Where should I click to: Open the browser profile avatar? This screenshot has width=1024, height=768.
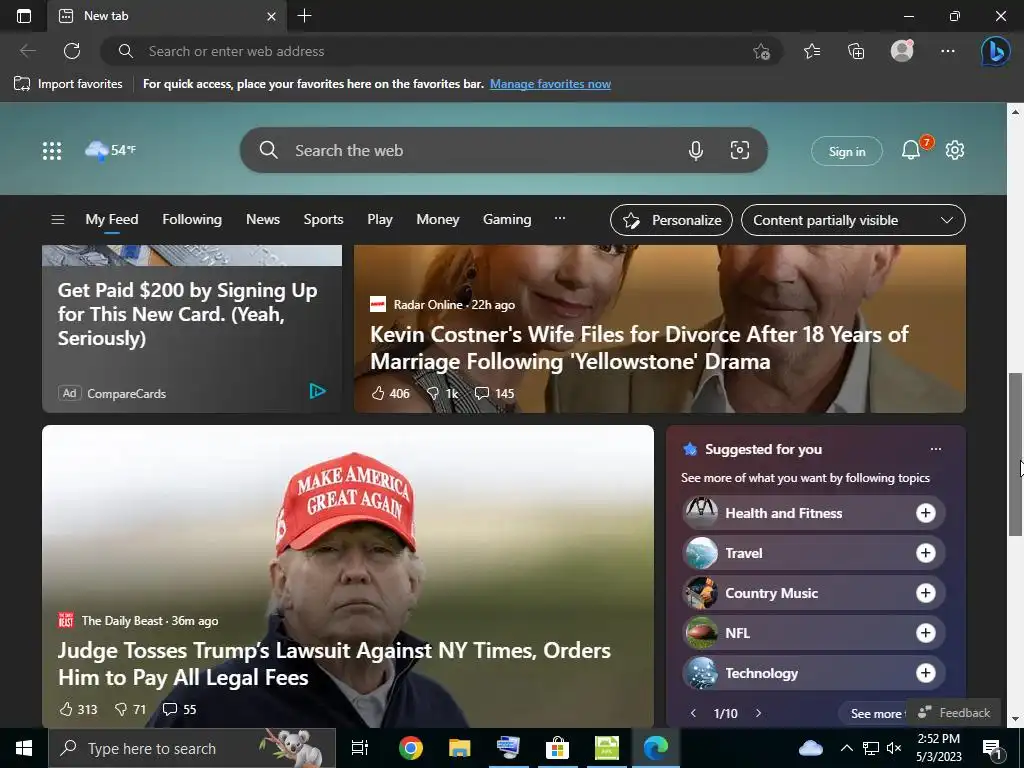coord(902,50)
